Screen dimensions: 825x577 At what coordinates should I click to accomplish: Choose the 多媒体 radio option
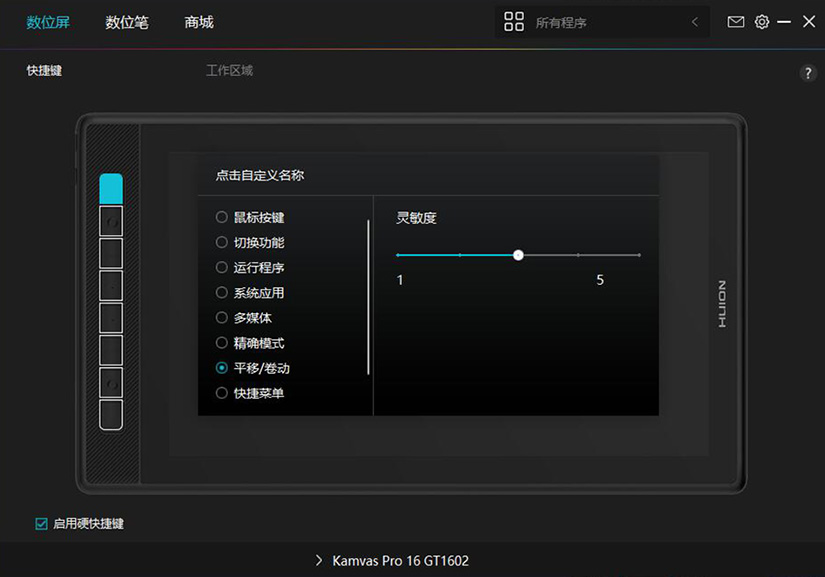pos(222,318)
